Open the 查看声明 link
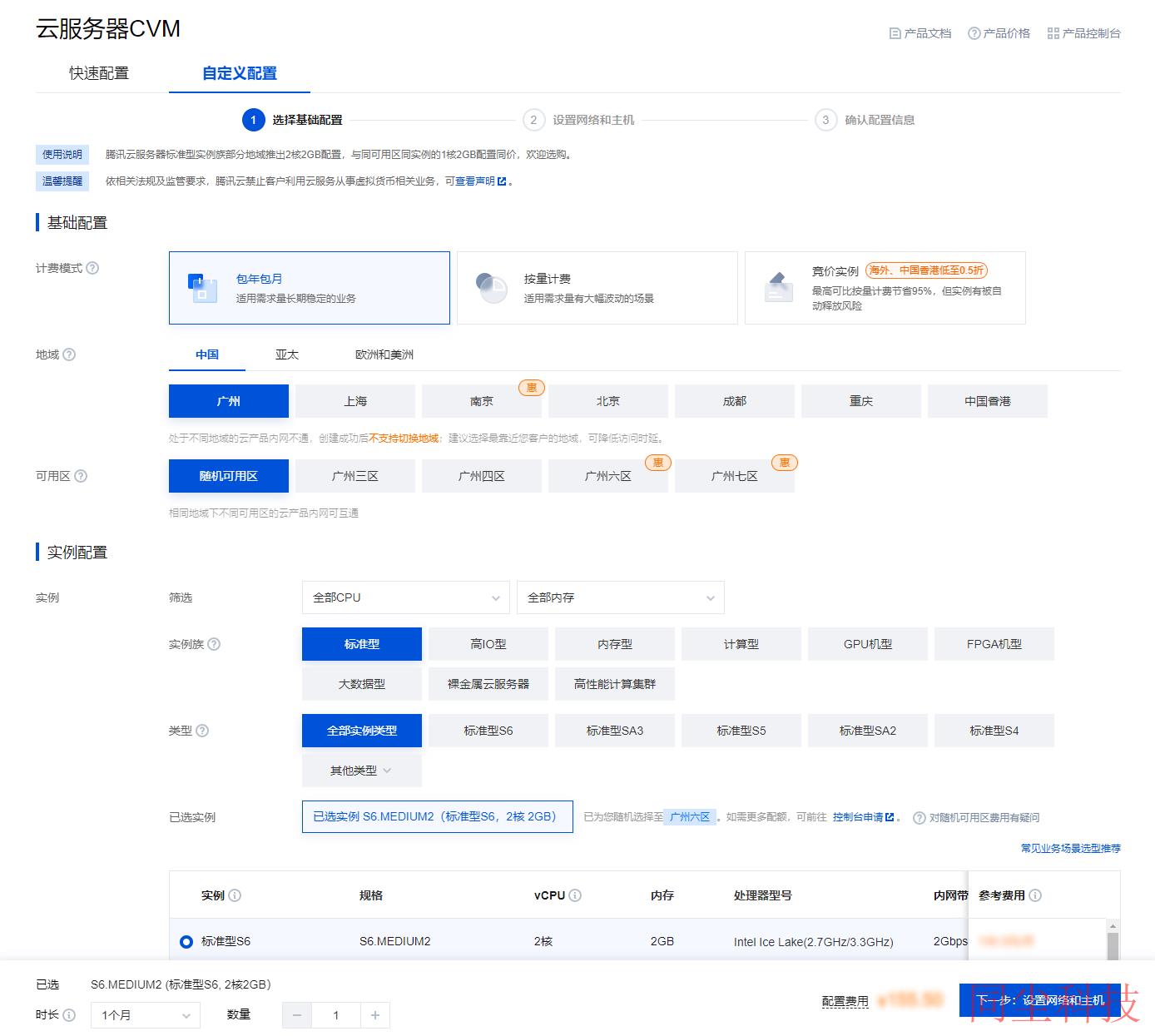Screen dimensions: 1155x1036 pos(475,181)
